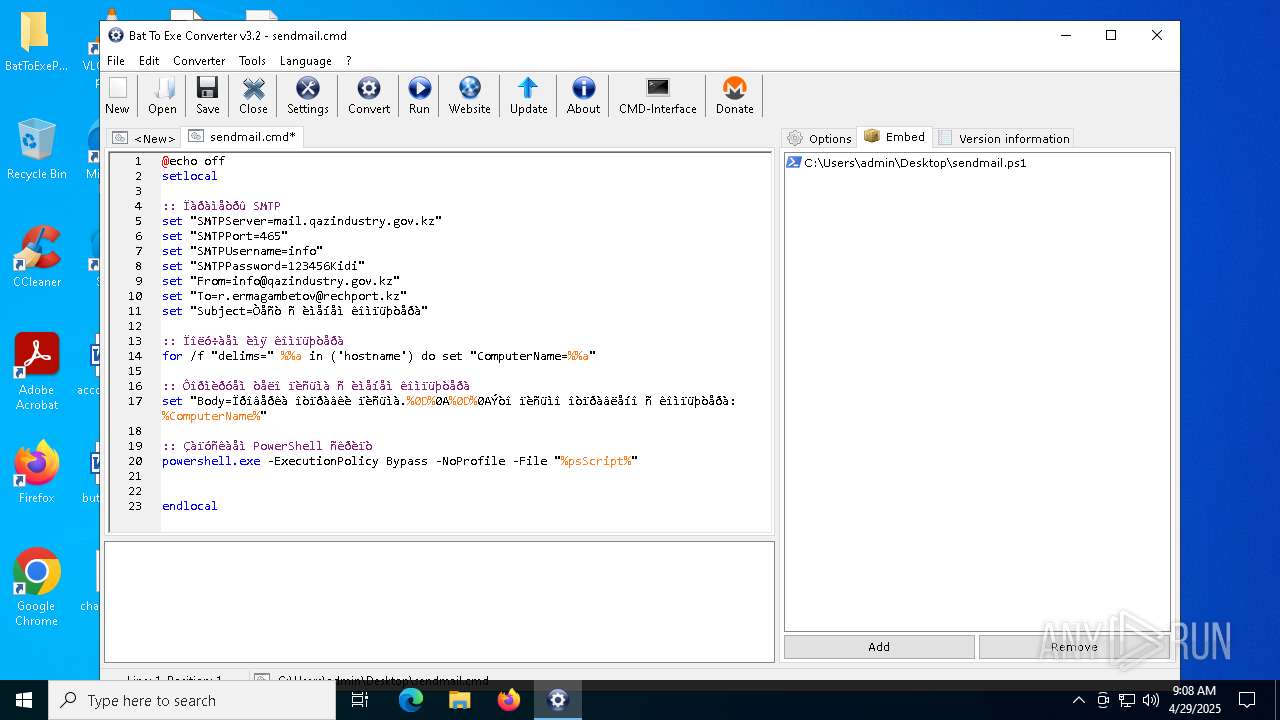Open the Google Chrome desktop shortcut
Screen dimensions: 1280x720
36,587
